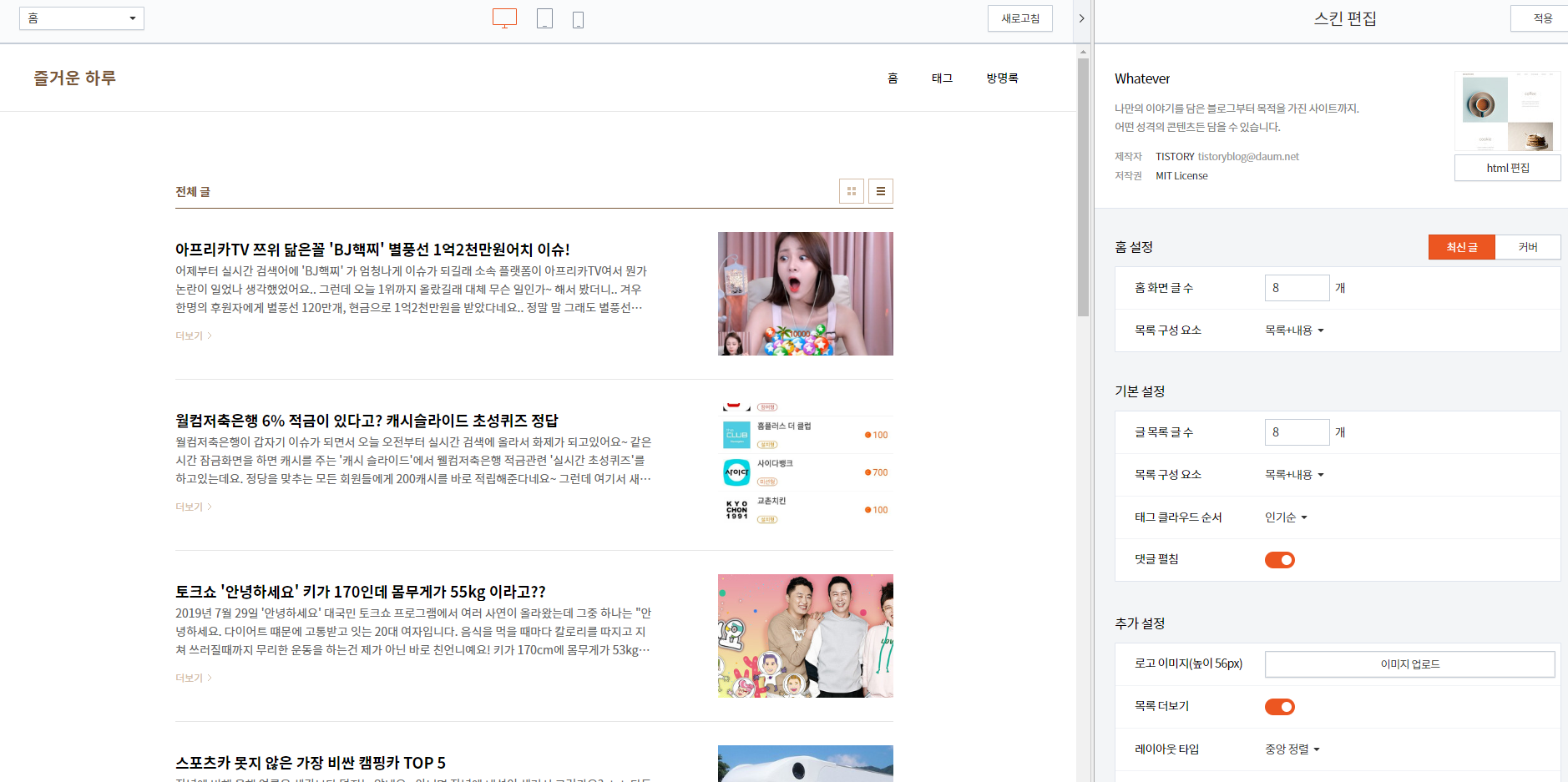Switch to desktop preview icon
This screenshot has height=782, width=1568.
[x=504, y=18]
